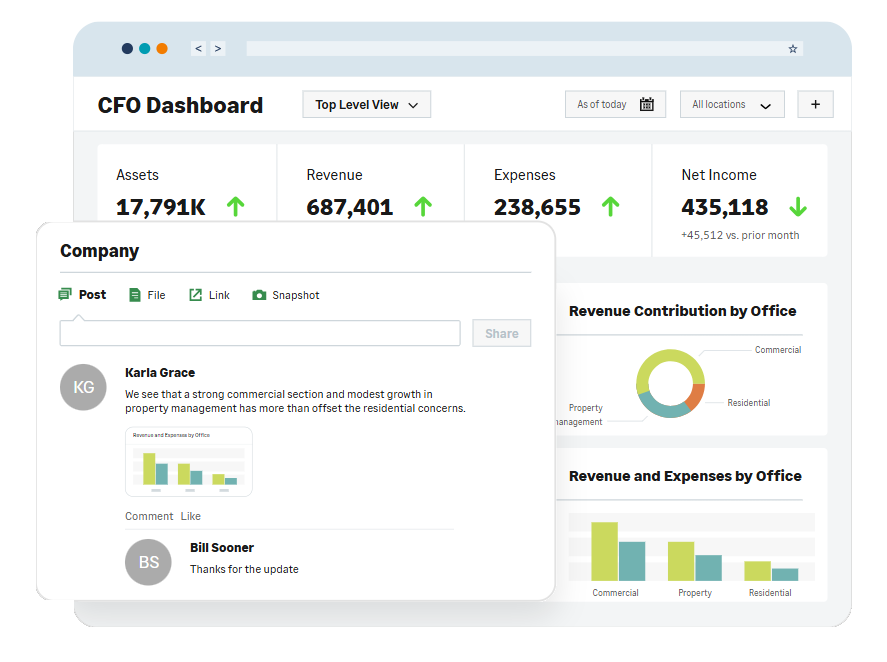Click the Share button
Viewport: 887px width, 662px height.
501,333
